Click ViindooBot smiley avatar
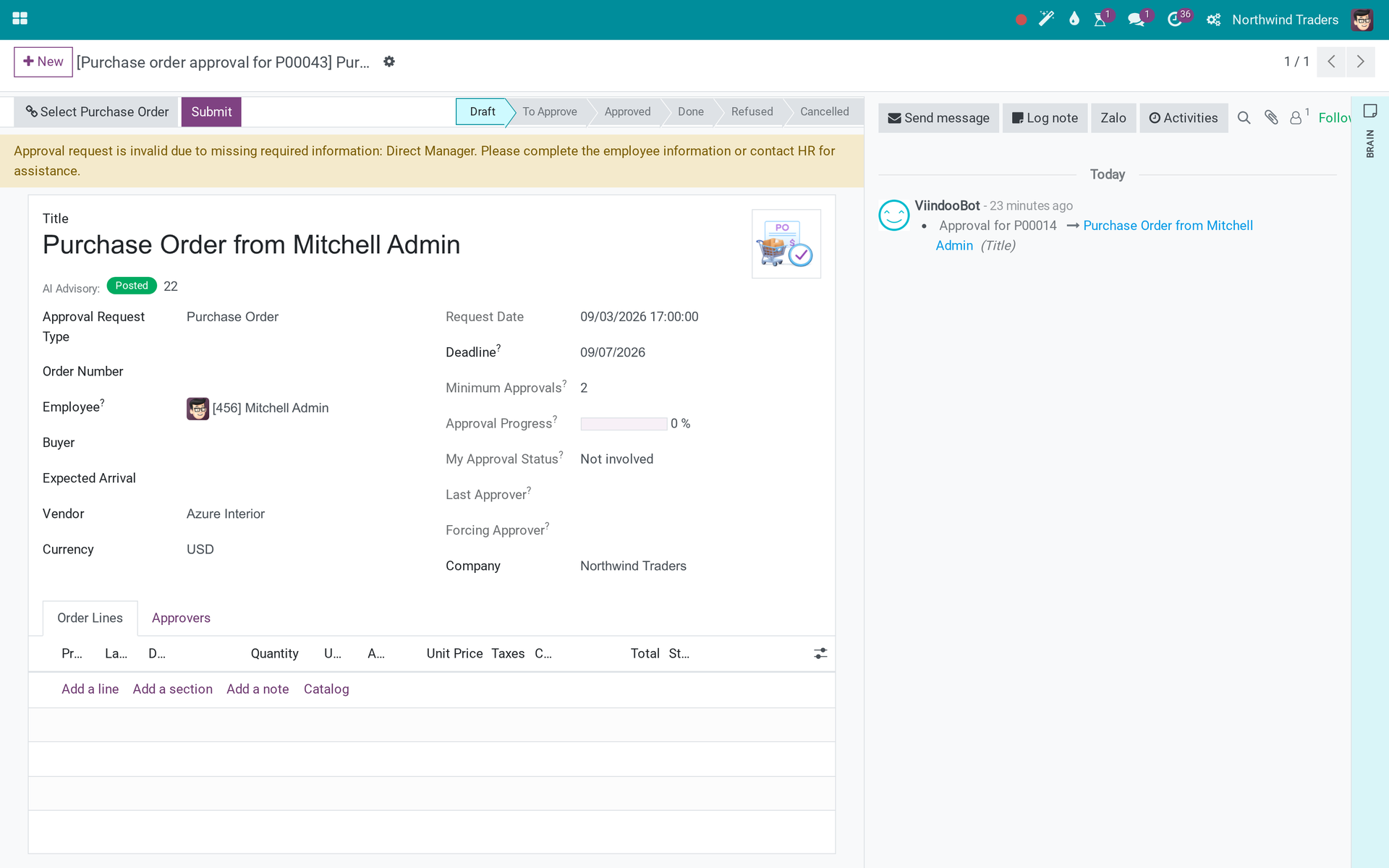This screenshot has width=1389, height=868. (x=893, y=215)
